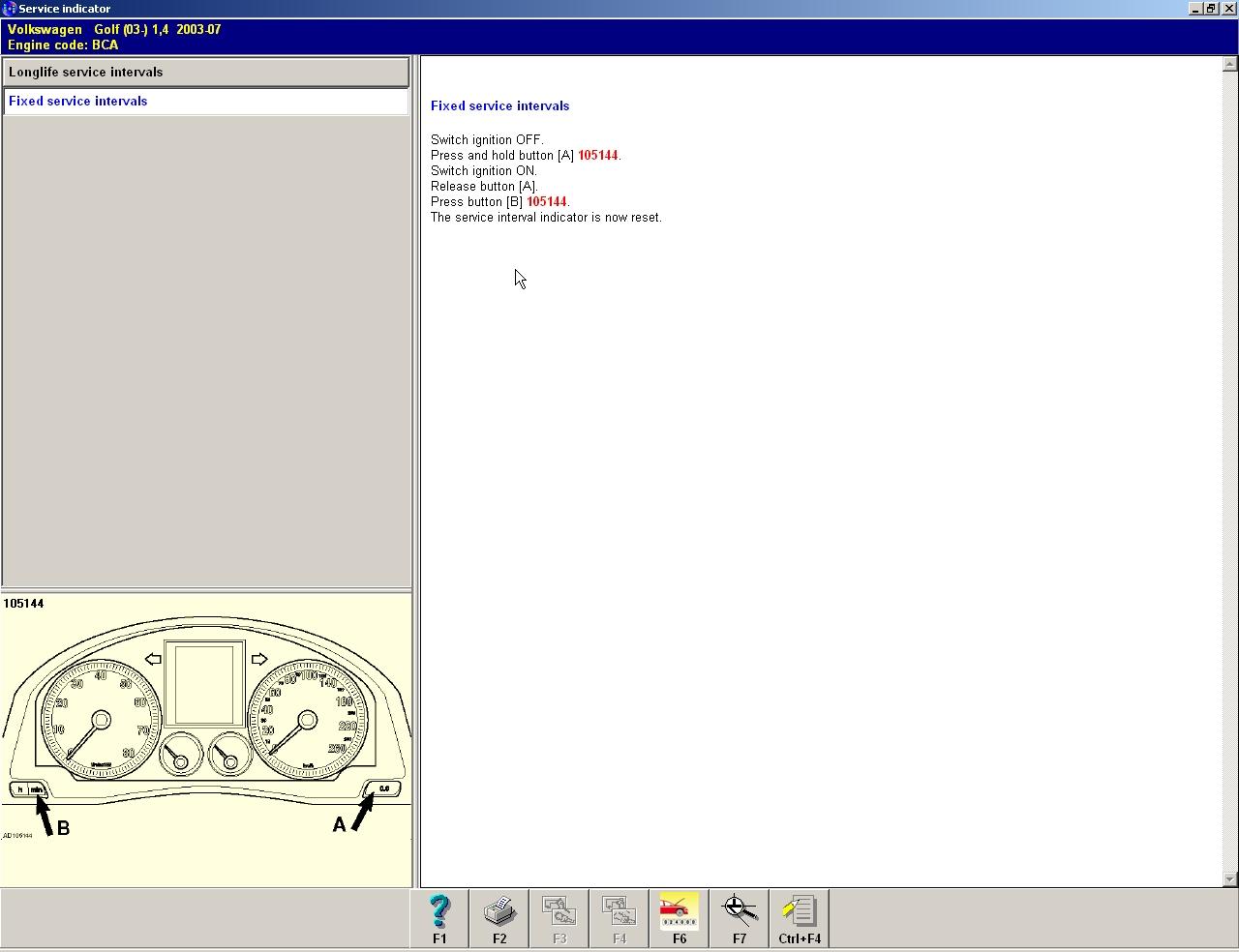Click the scrollbar up arrow in the text pane

point(1229,65)
